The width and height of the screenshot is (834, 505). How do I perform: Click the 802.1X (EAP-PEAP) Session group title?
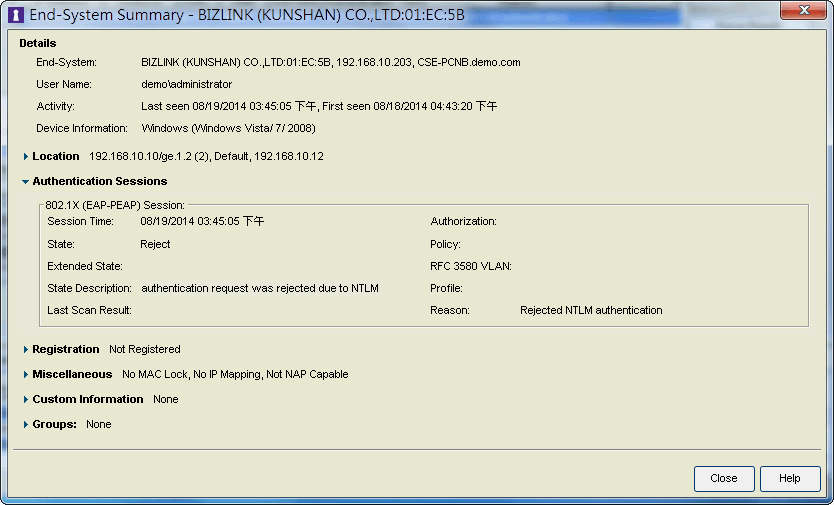(115, 205)
